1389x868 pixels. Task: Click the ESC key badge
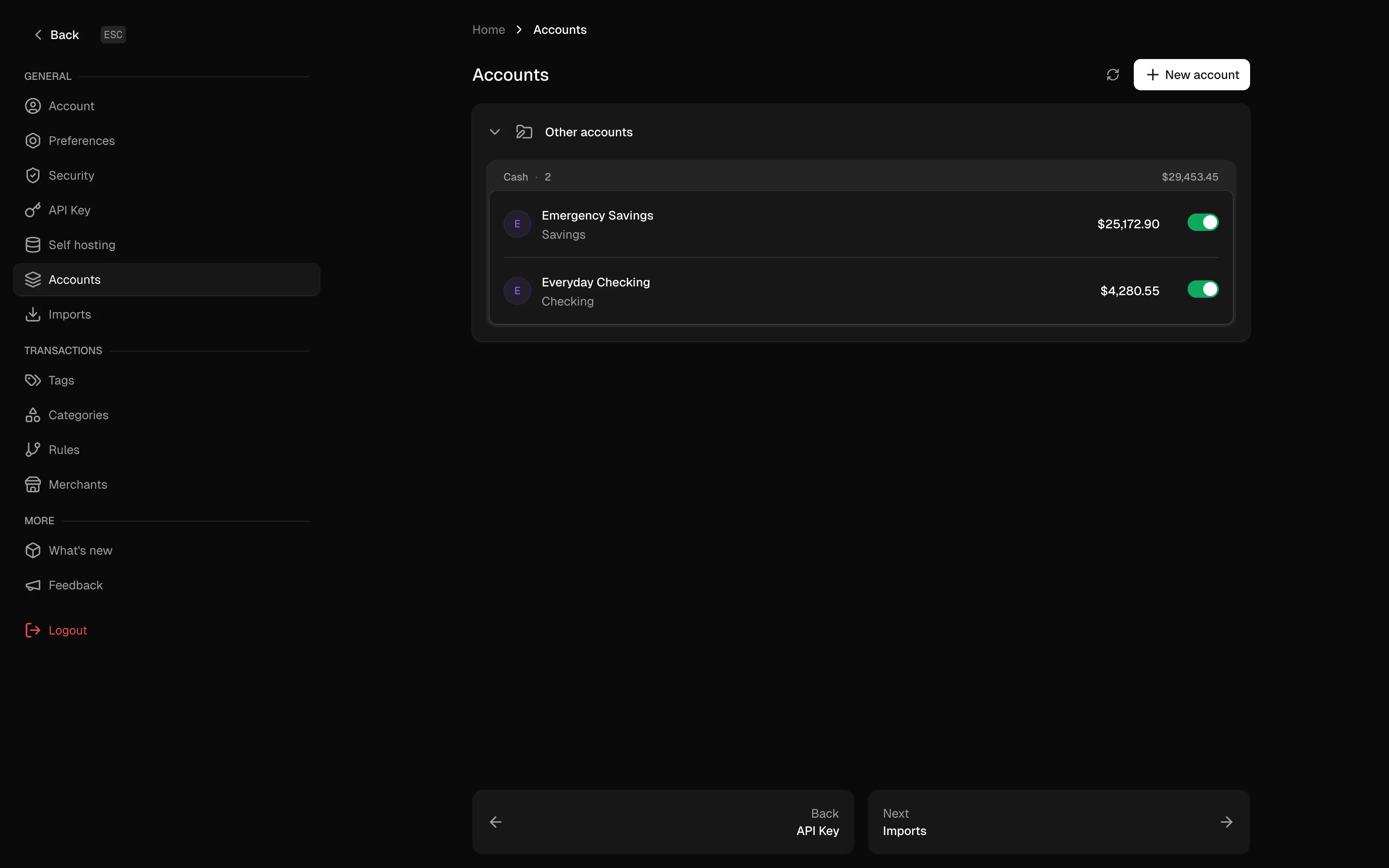pyautogui.click(x=113, y=35)
